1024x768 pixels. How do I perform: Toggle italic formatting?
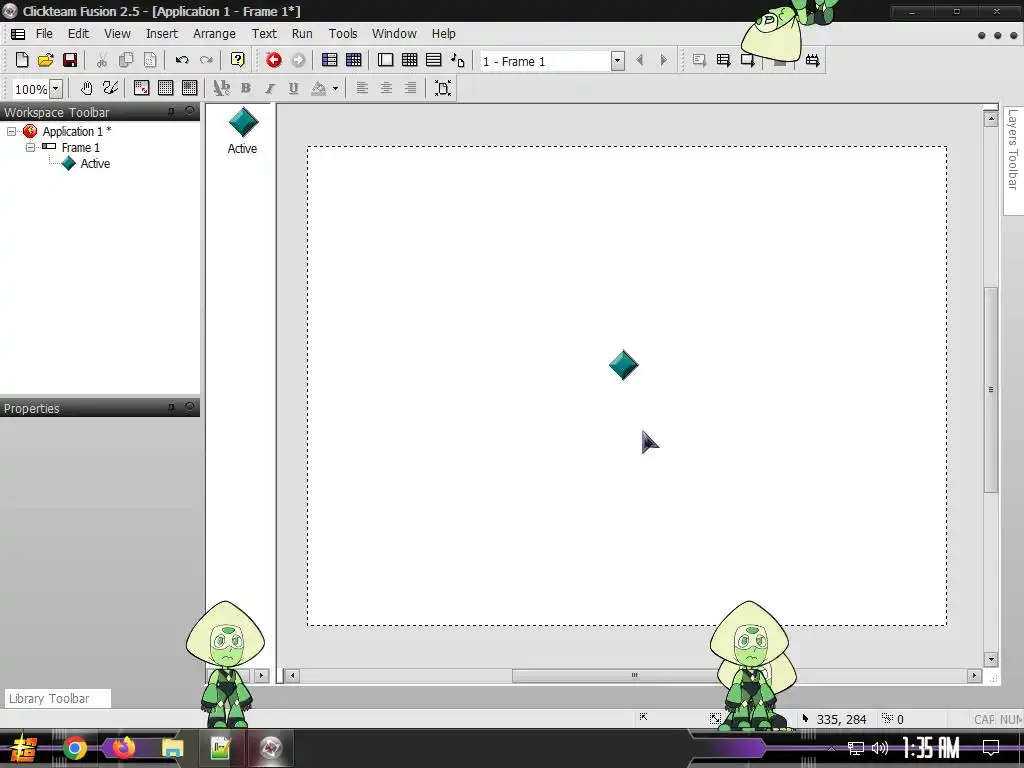270,88
